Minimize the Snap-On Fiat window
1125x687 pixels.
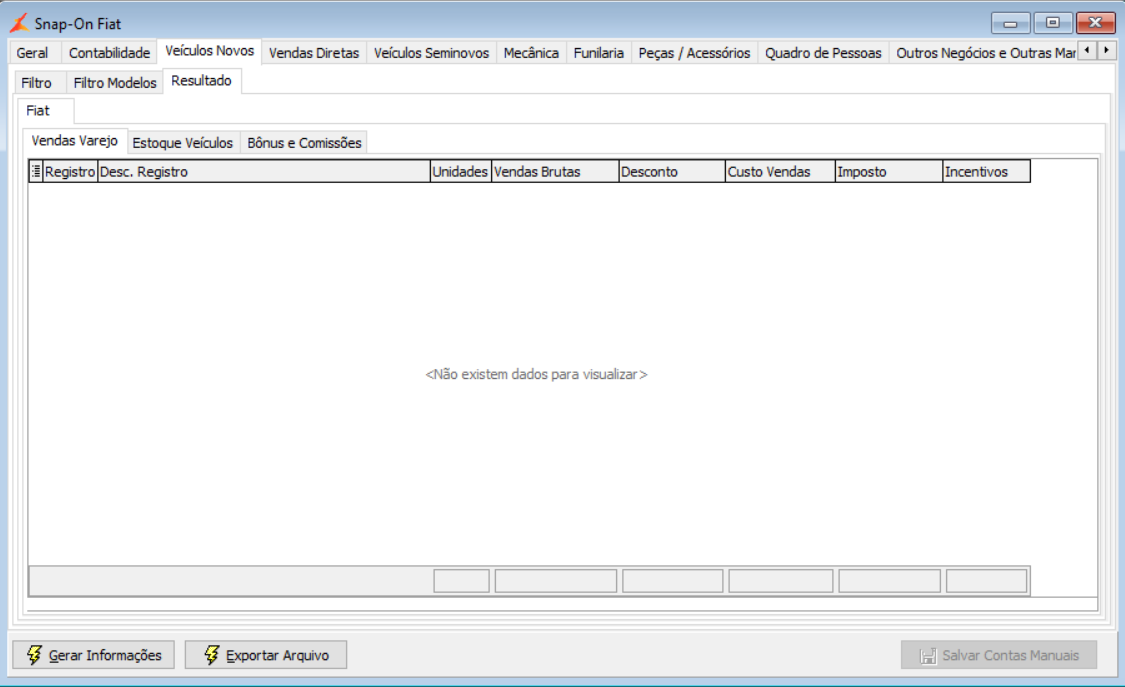click(x=1010, y=23)
